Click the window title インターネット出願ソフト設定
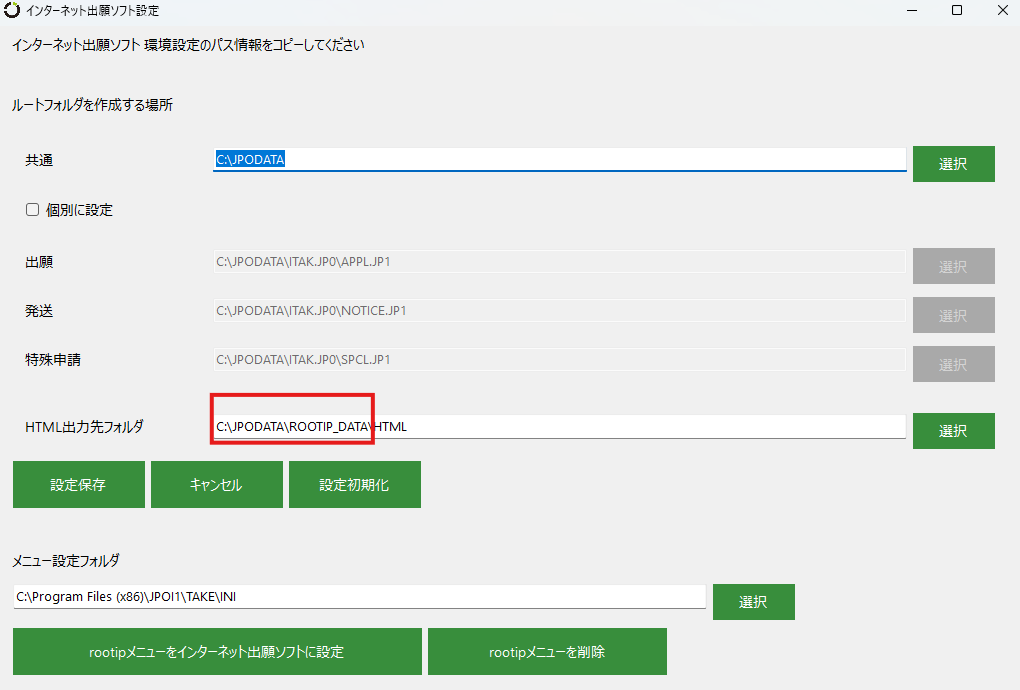 (92, 10)
